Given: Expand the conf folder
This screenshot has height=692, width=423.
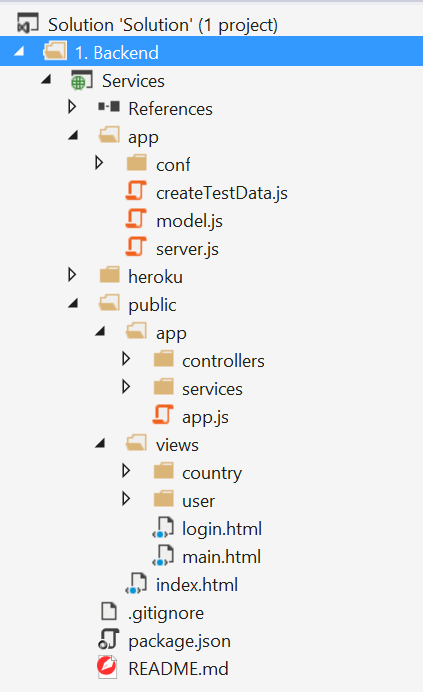Looking at the screenshot, I should tap(99, 163).
